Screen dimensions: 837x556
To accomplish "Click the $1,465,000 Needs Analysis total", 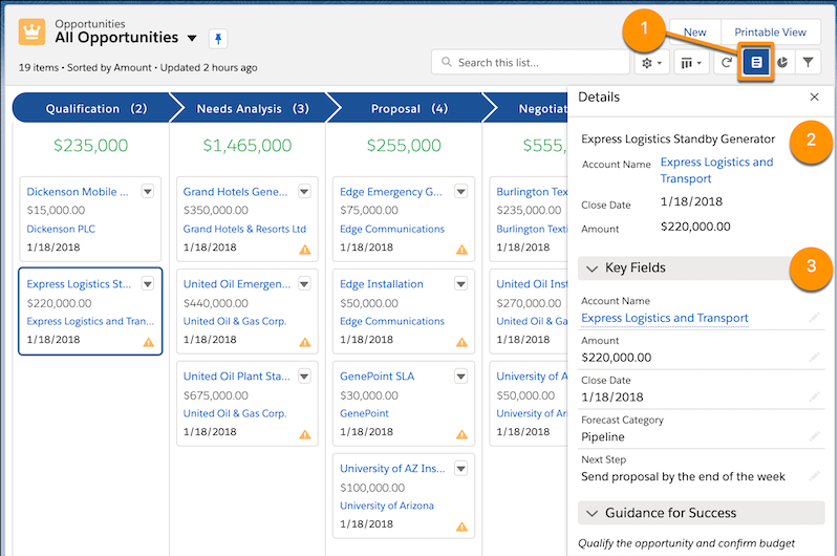I will [x=247, y=145].
